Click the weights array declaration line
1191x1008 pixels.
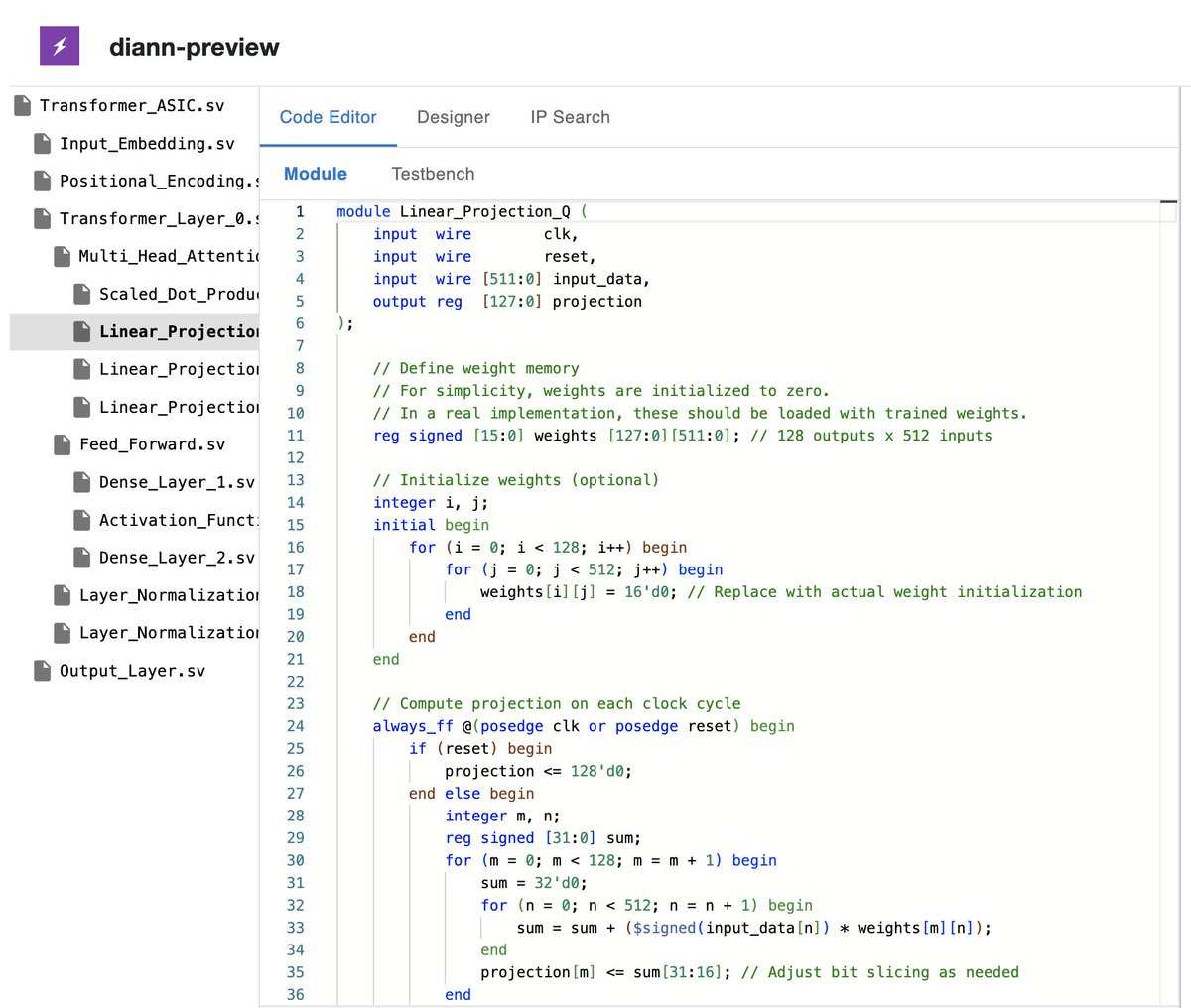tap(682, 436)
